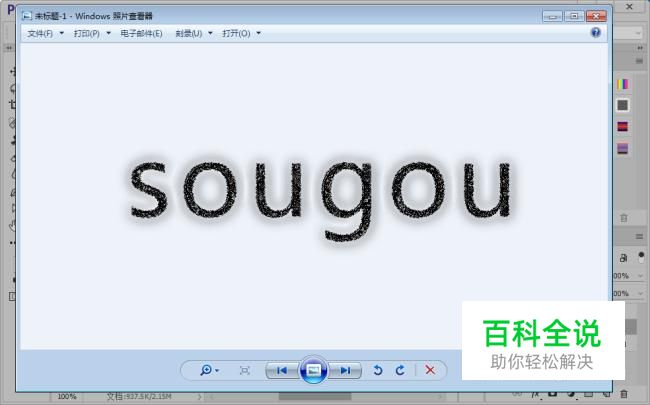Go to the previous photo
Image resolution: width=650 pixels, height=405 pixels.
tap(282, 370)
